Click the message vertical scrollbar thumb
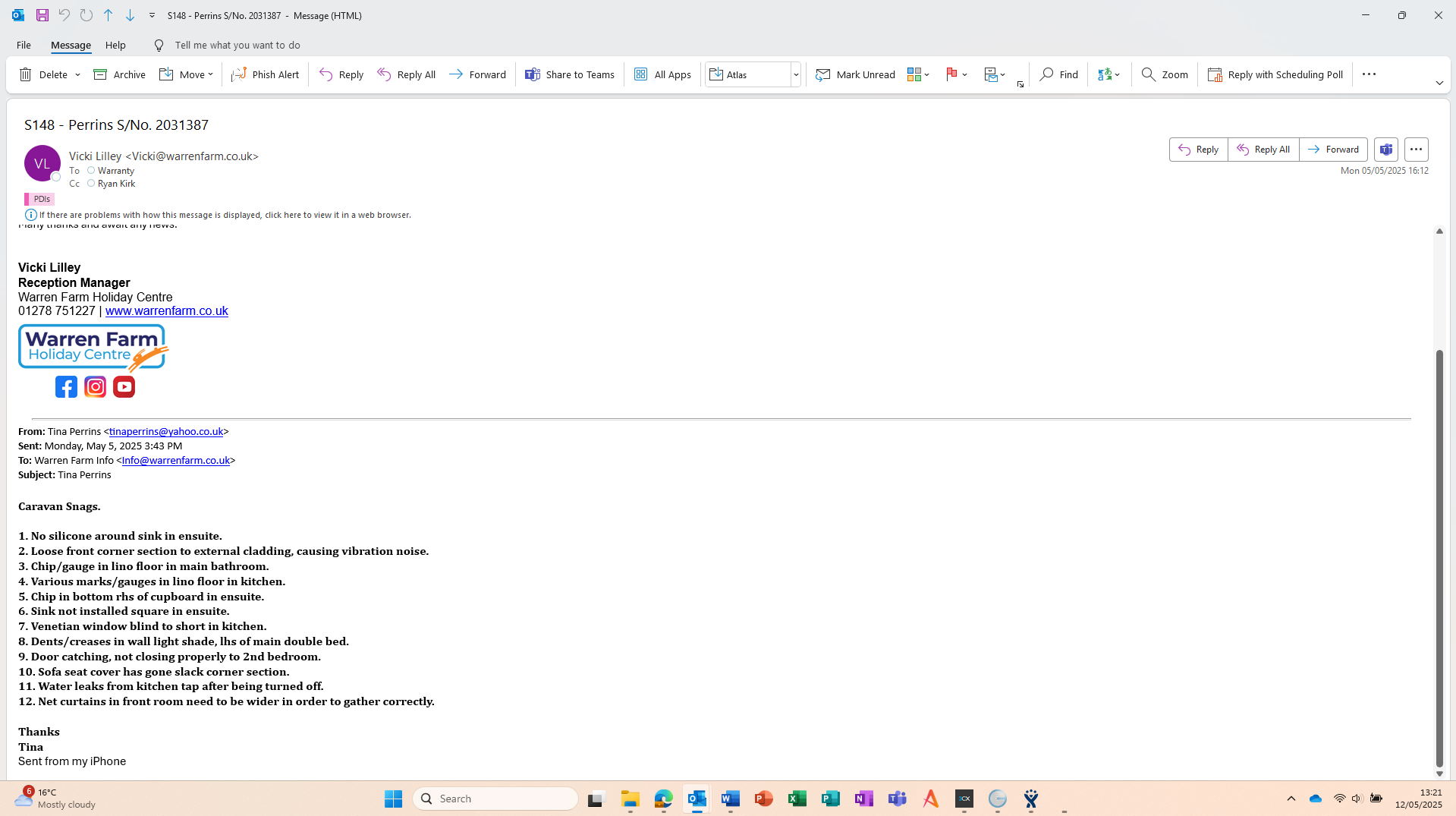 [x=1439, y=559]
